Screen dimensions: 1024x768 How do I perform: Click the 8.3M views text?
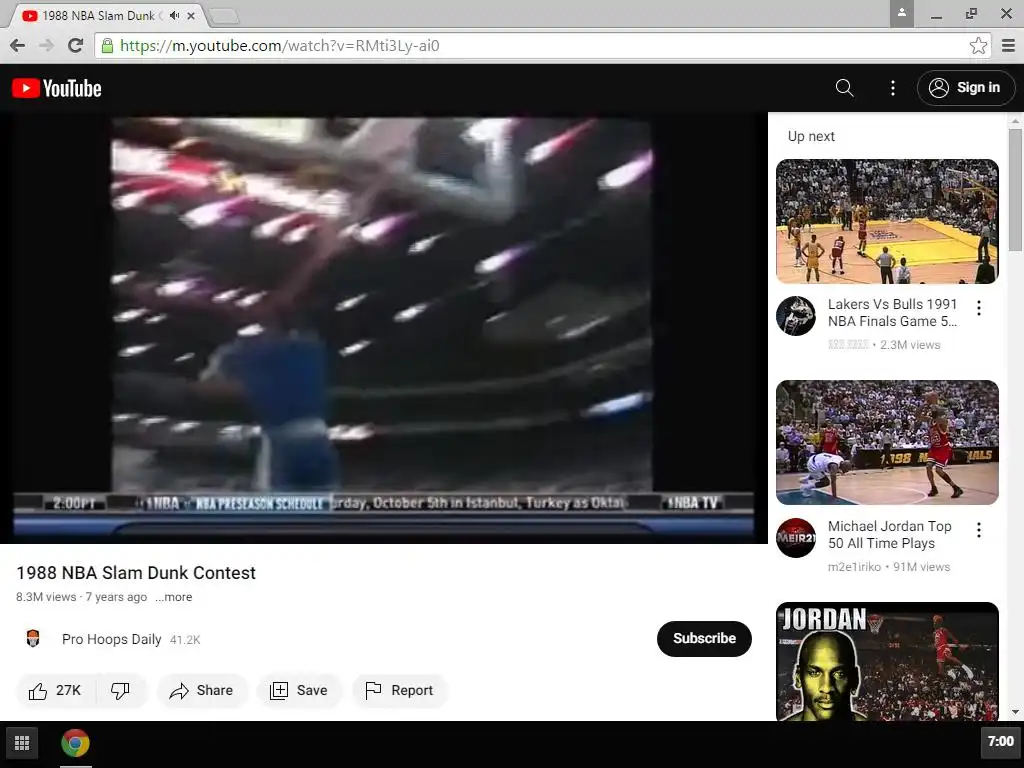tap(46, 597)
